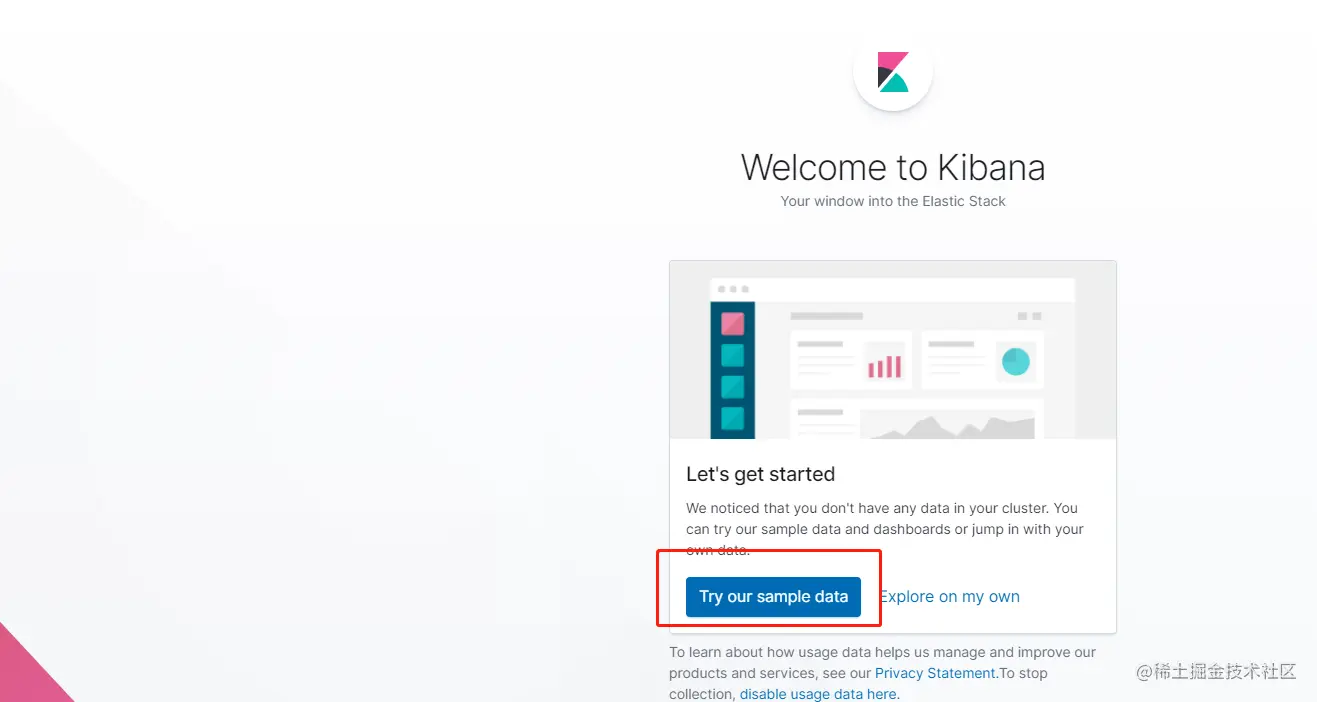Click the two gray squares in illustration header
Screen dimensions: 1317x702
pyautogui.click(x=1029, y=316)
